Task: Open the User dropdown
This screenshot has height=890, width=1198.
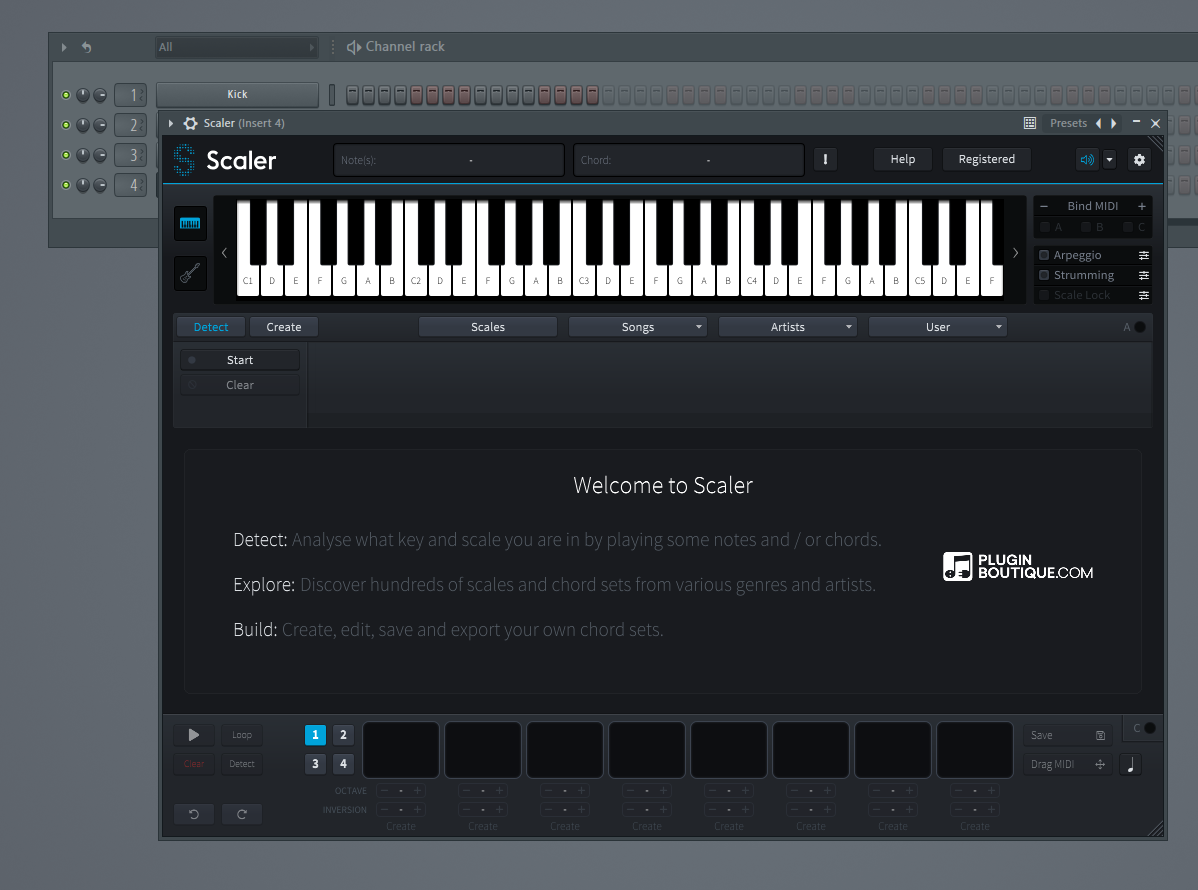Action: pos(937,327)
